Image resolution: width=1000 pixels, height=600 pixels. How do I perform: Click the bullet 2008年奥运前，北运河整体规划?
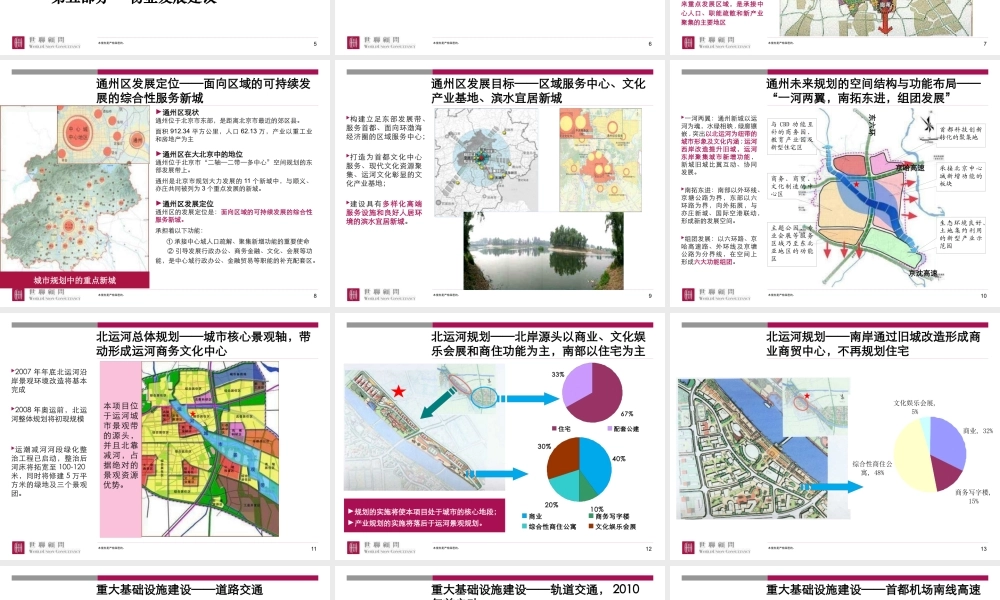tap(48, 414)
